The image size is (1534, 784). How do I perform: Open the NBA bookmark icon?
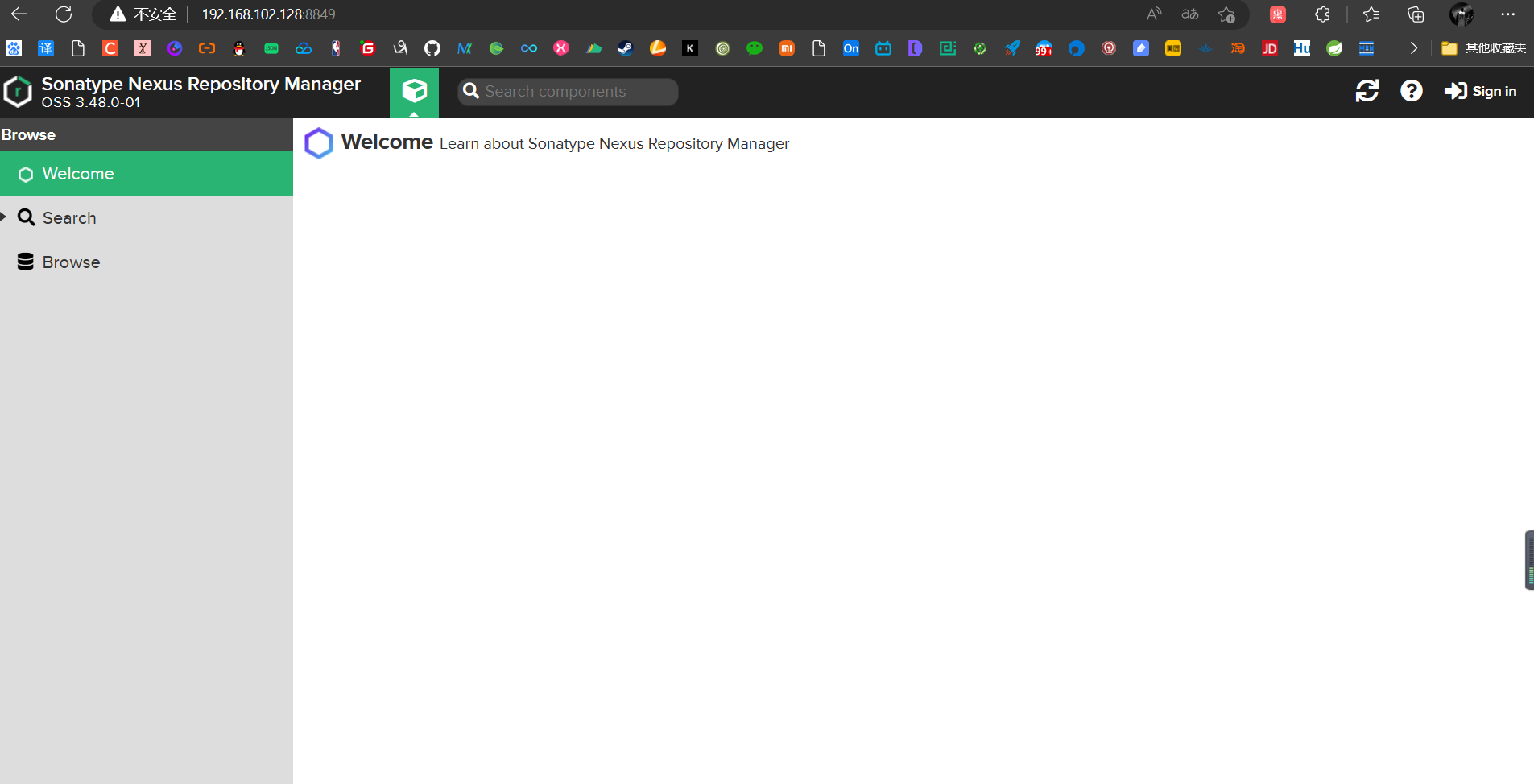click(336, 48)
